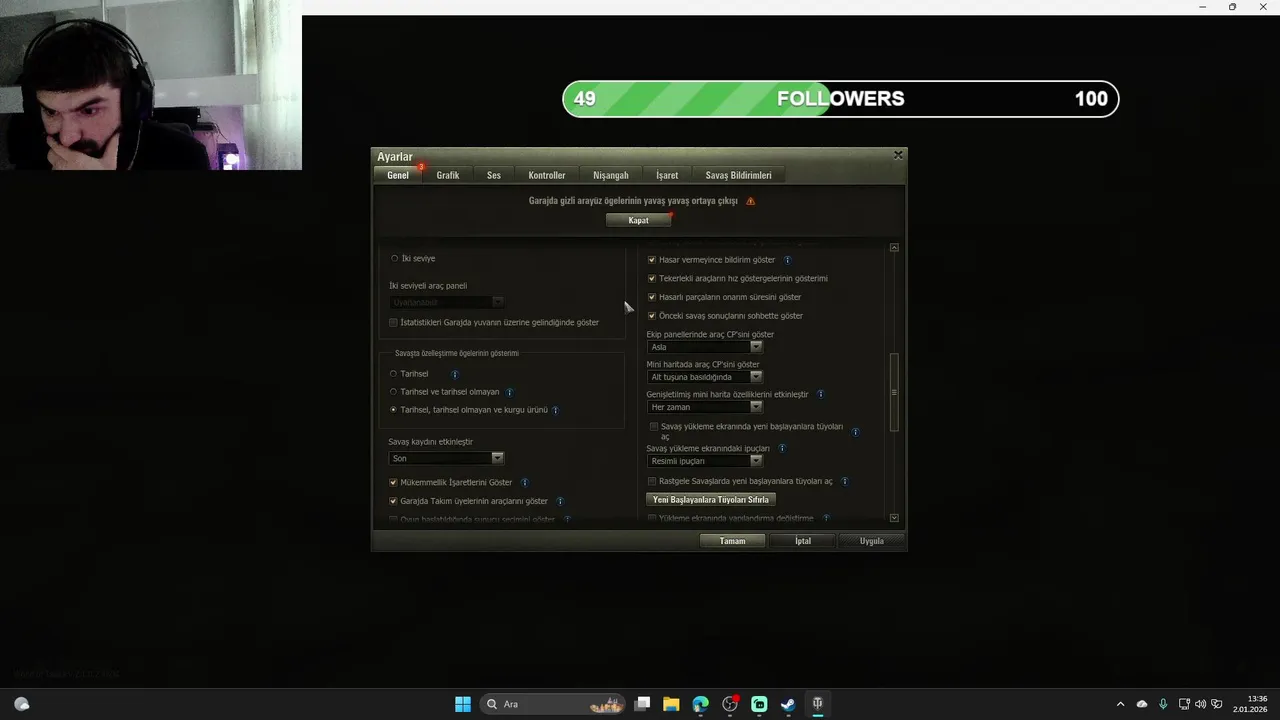Enable Rastgele Savaşlarda yeni başlayanlara tüyoları aç

coord(652,481)
